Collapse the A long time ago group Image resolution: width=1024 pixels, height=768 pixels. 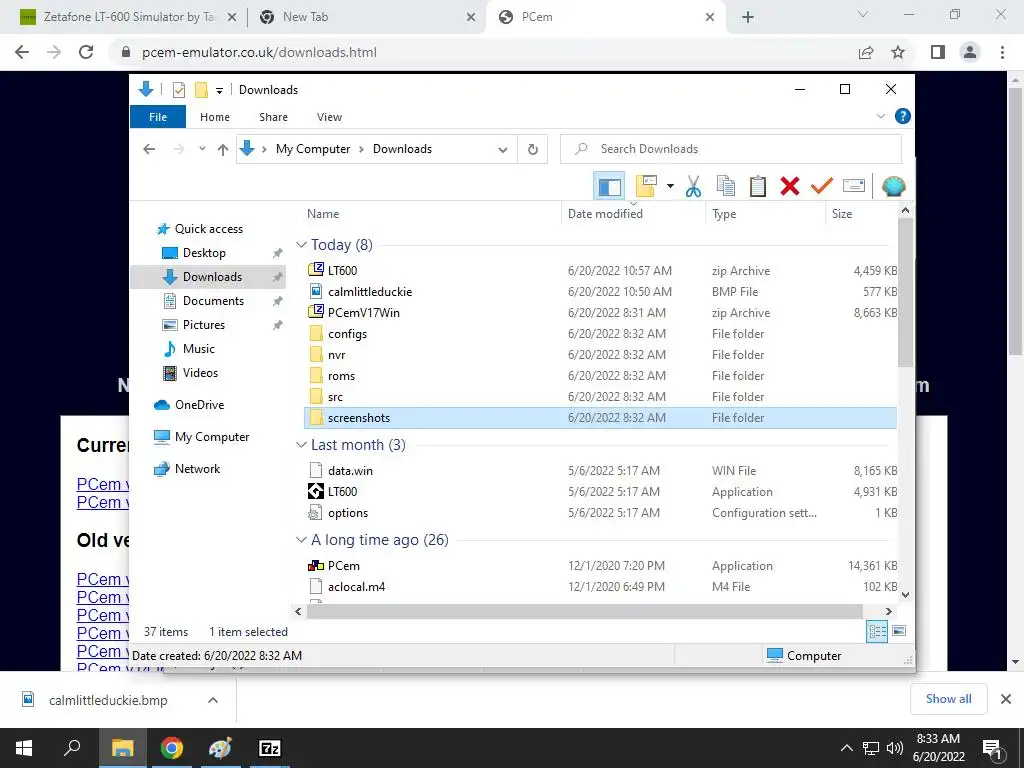tap(301, 540)
